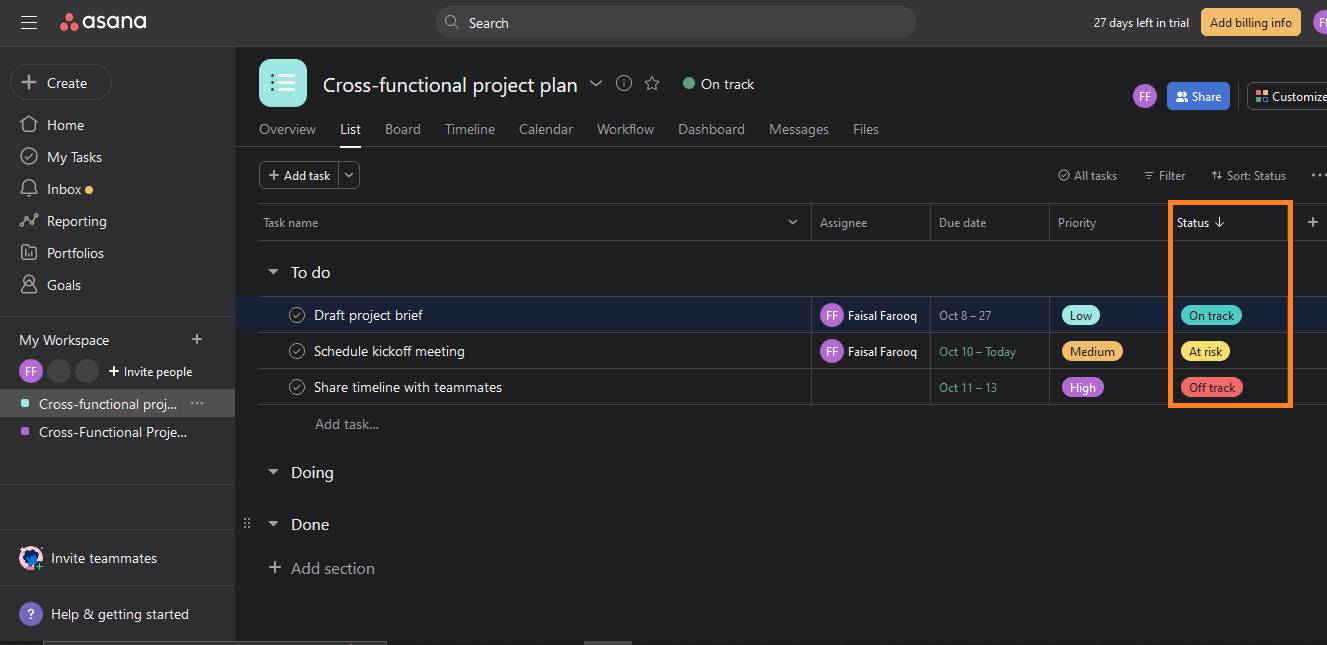Open Reporting in the sidebar
This screenshot has width=1327, height=645.
click(x=74, y=220)
